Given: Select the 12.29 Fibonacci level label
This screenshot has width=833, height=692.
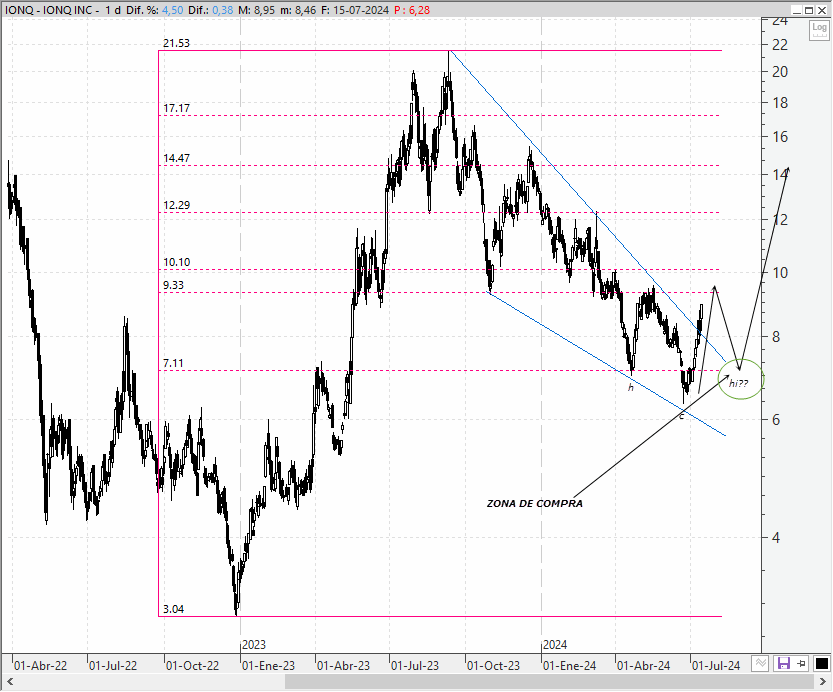Looking at the screenshot, I should 176,205.
